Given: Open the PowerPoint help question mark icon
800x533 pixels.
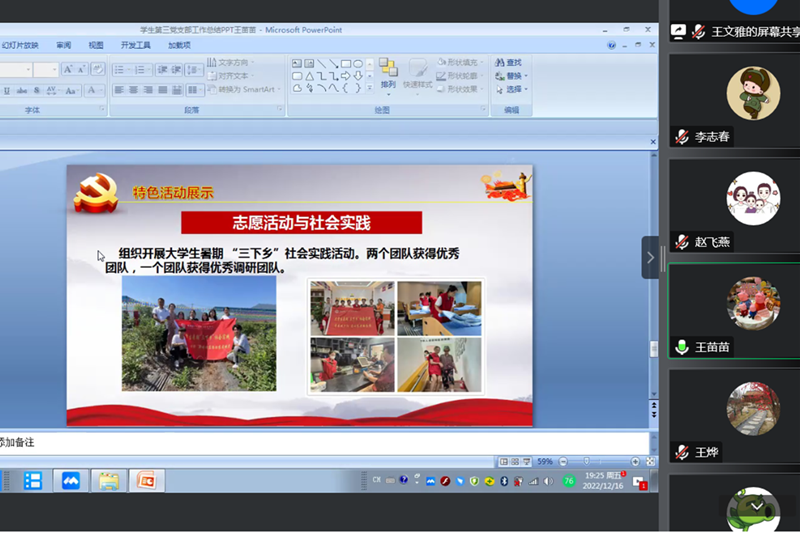Looking at the screenshot, I should (x=611, y=45).
